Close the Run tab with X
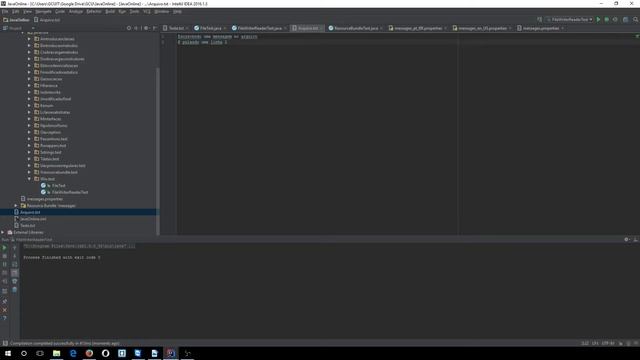The height and width of the screenshot is (360, 640). (4, 310)
